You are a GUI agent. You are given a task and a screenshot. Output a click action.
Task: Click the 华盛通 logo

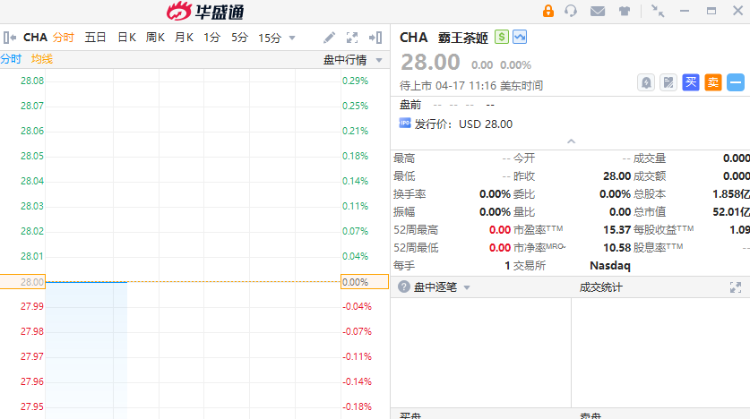[206, 11]
